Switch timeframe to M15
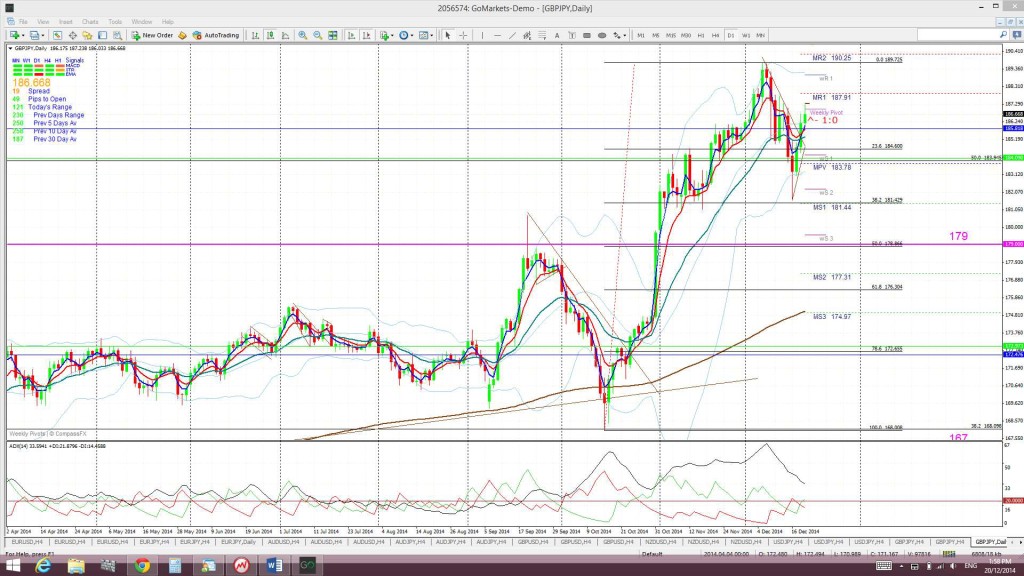The image size is (1024, 576). 671,35
